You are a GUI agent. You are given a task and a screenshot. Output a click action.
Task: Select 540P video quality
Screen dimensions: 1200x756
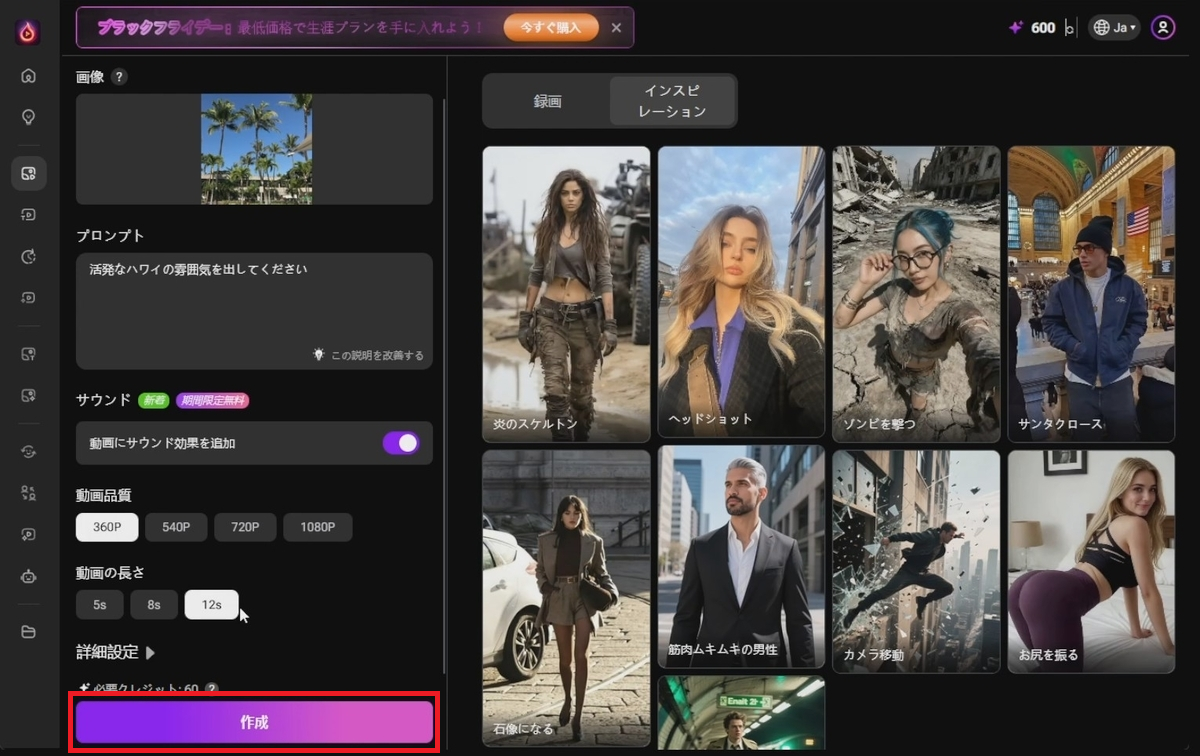(x=176, y=527)
